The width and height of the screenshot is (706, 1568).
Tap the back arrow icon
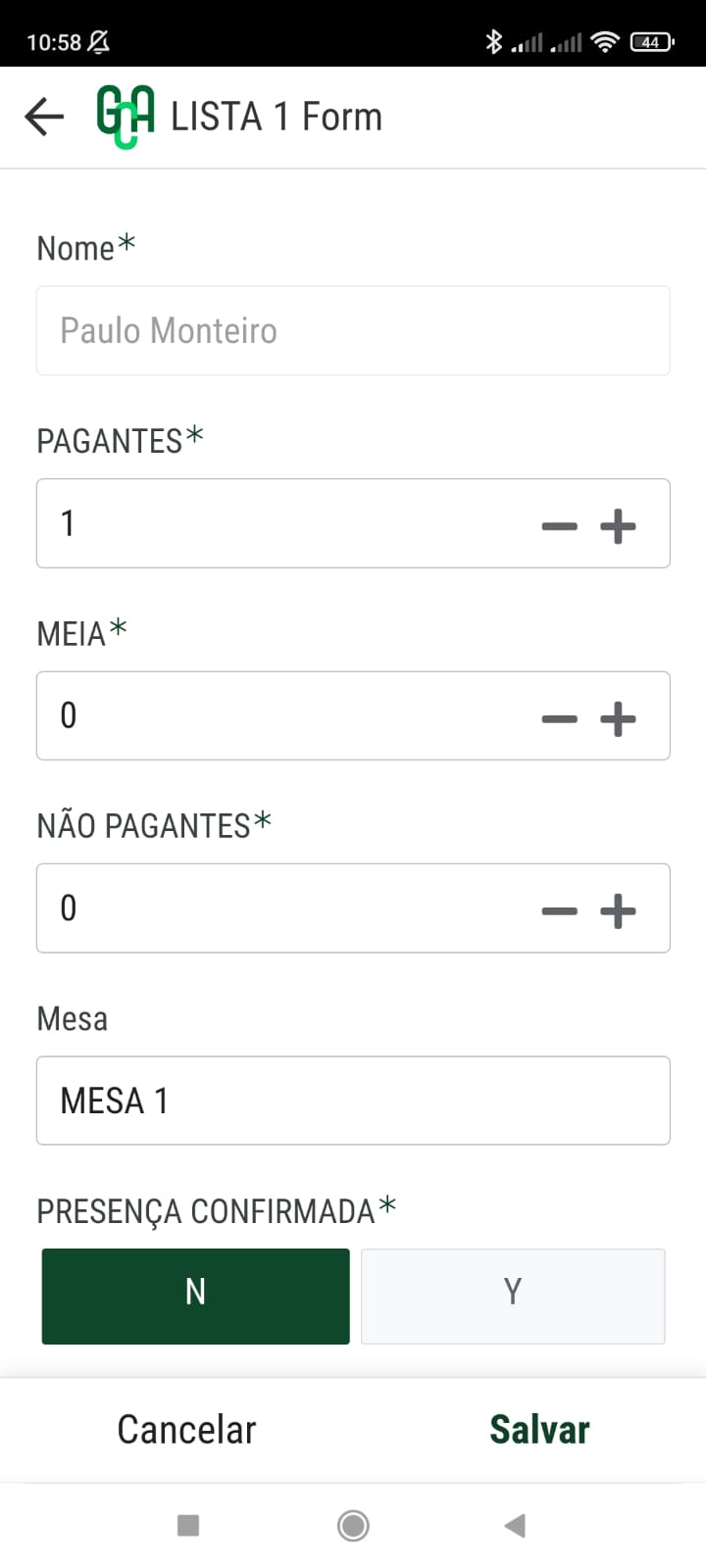(44, 117)
